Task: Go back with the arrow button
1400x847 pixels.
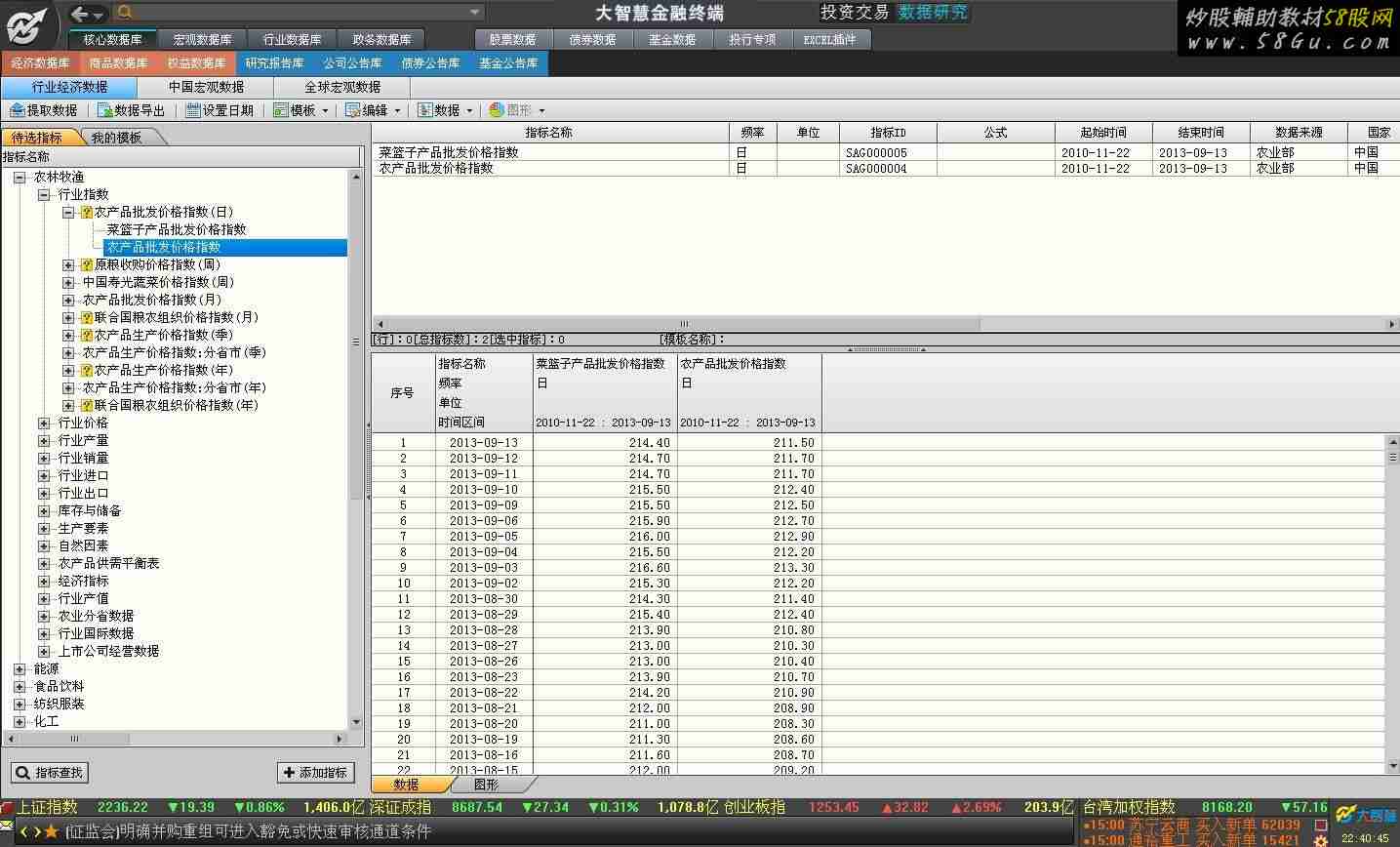Action: click(80, 13)
